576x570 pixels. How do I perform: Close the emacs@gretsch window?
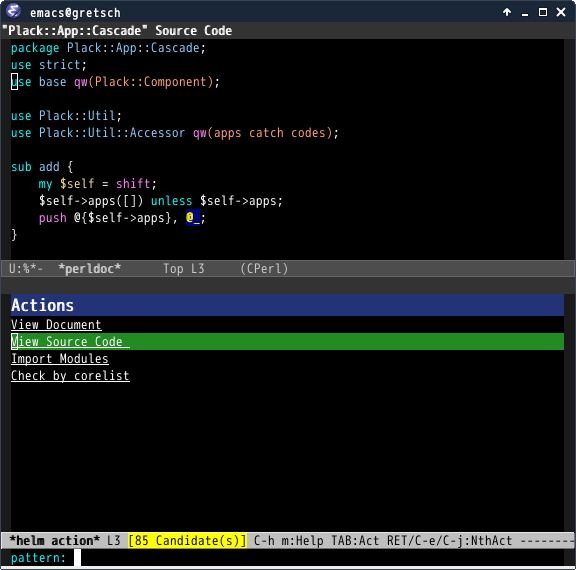pyautogui.click(x=561, y=12)
